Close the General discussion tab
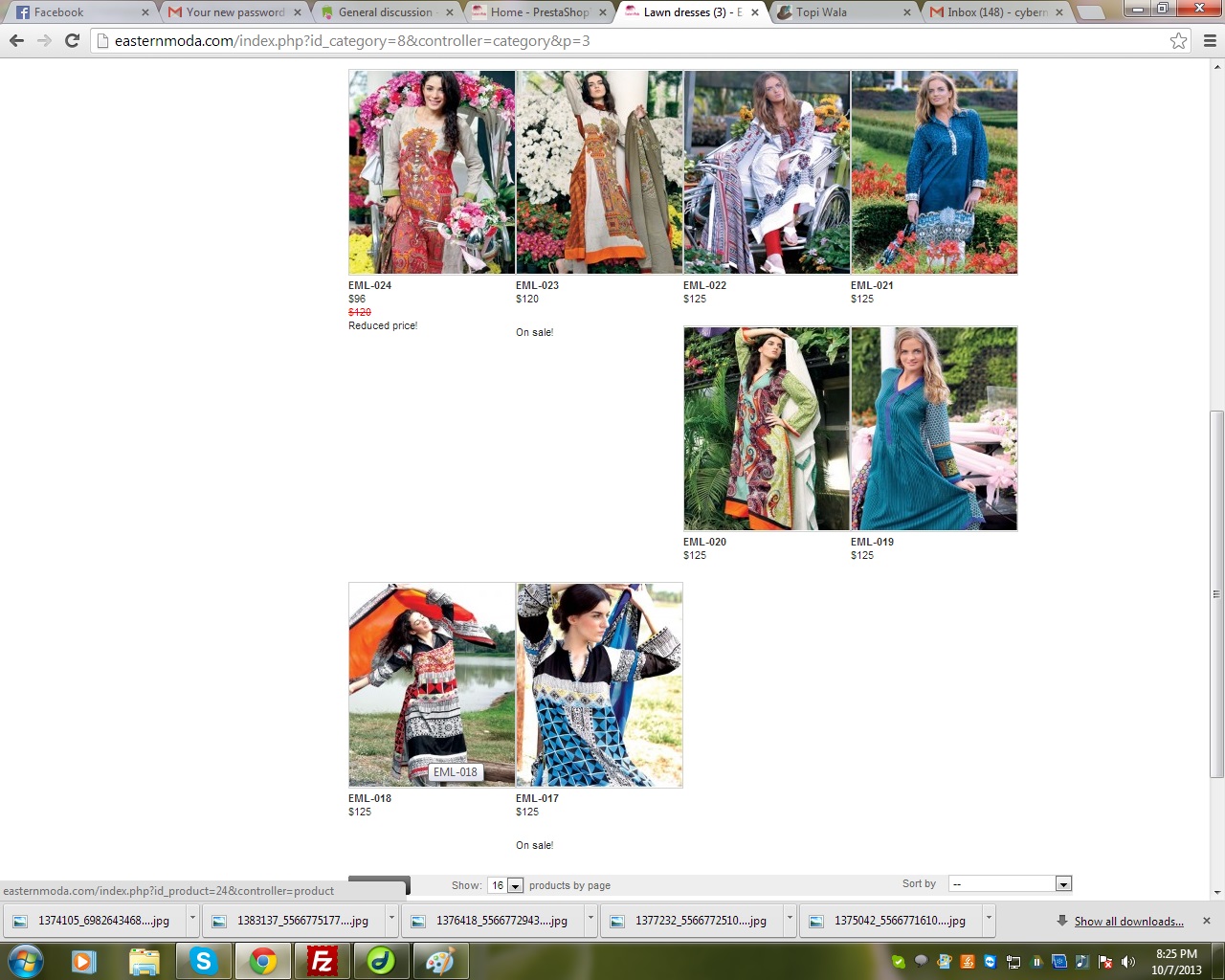 pyautogui.click(x=450, y=12)
